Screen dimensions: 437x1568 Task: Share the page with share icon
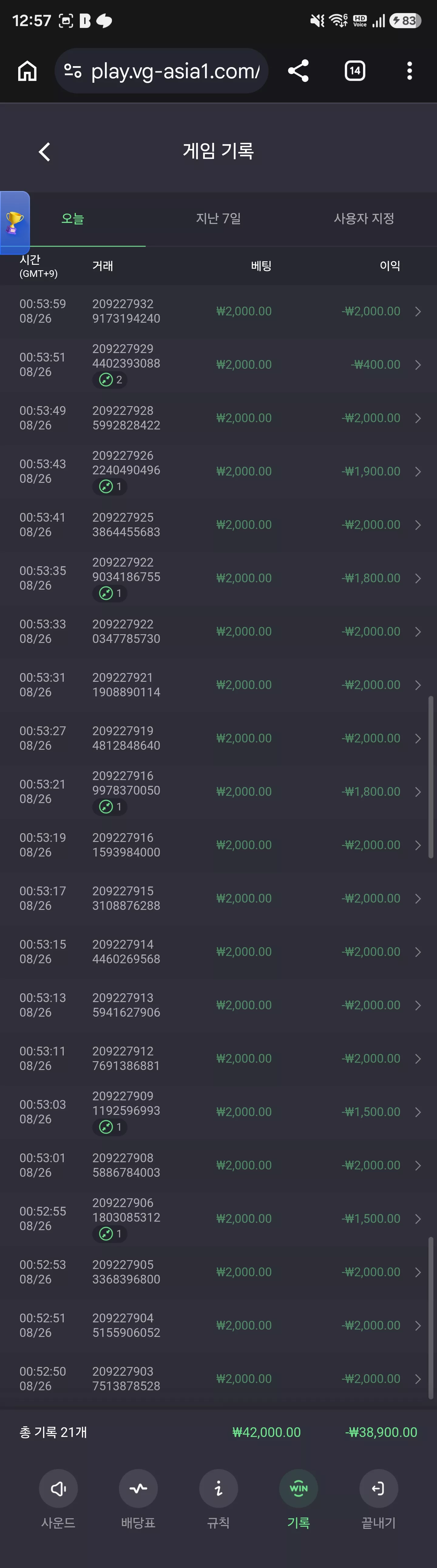tap(298, 71)
